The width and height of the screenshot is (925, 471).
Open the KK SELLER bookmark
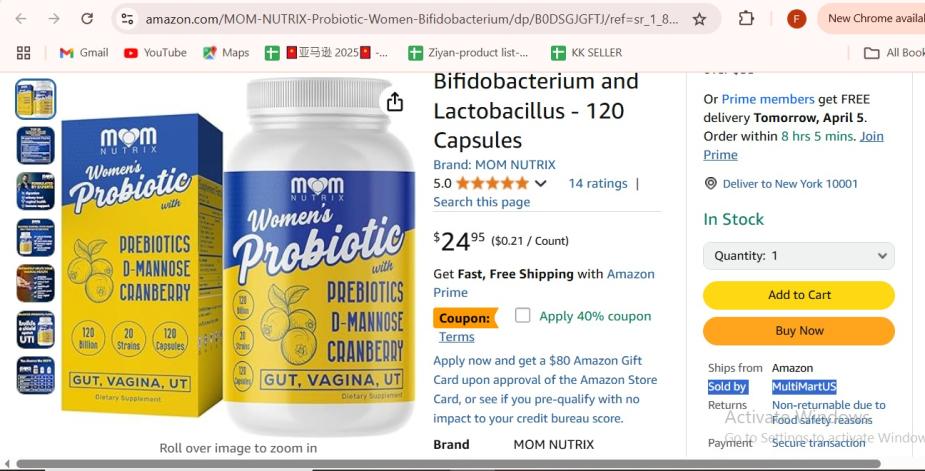[x=586, y=53]
